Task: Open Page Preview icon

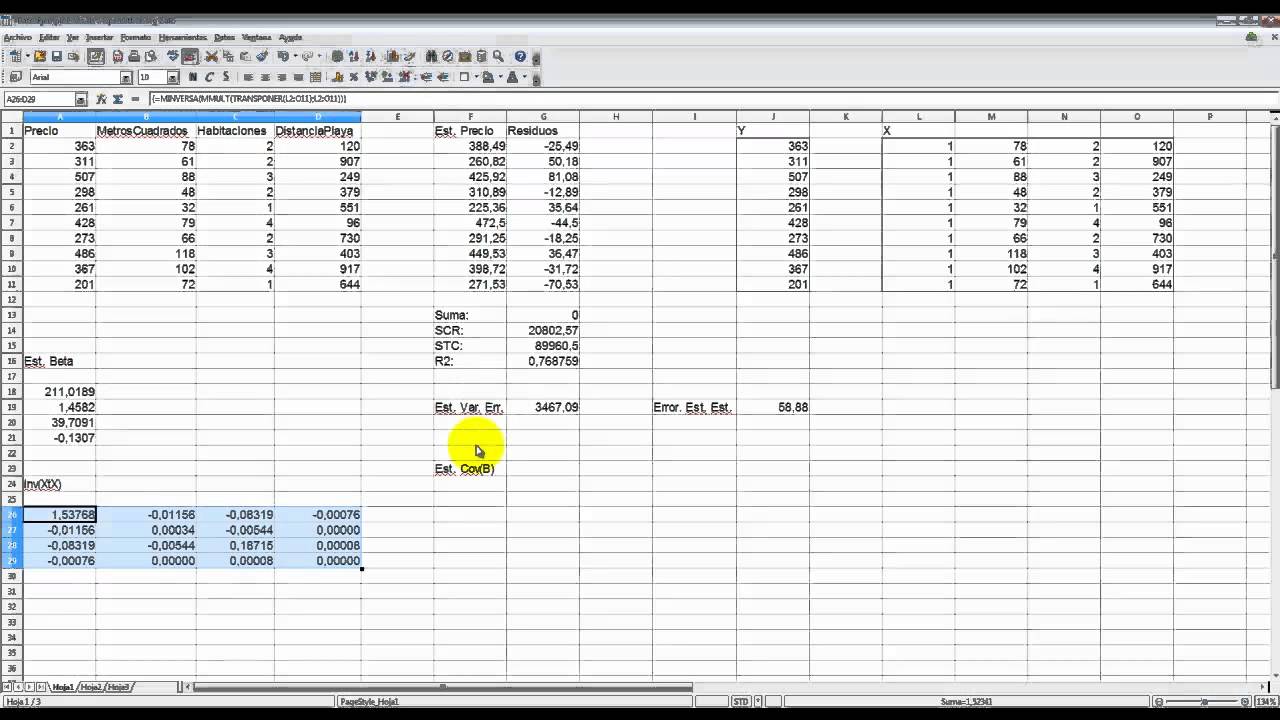Action: point(150,57)
